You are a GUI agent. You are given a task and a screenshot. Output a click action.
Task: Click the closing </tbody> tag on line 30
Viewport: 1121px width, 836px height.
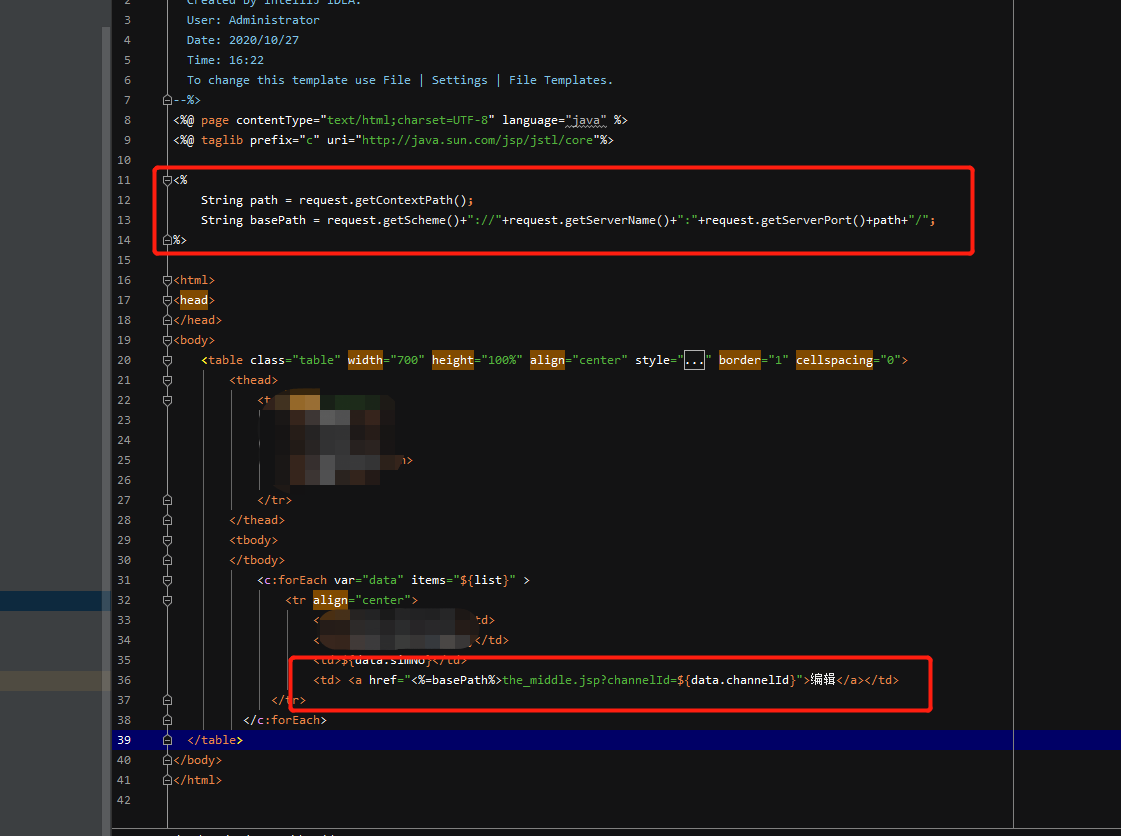pos(257,561)
